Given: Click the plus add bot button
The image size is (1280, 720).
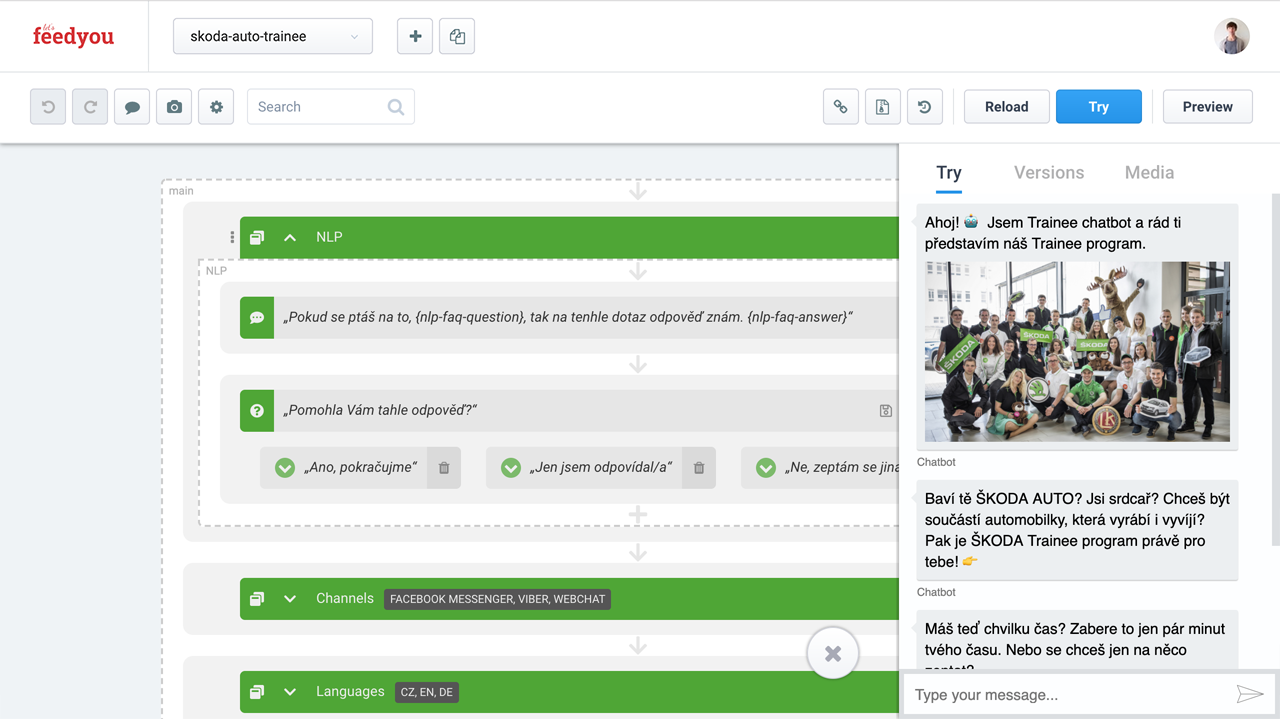Looking at the screenshot, I should click(415, 36).
